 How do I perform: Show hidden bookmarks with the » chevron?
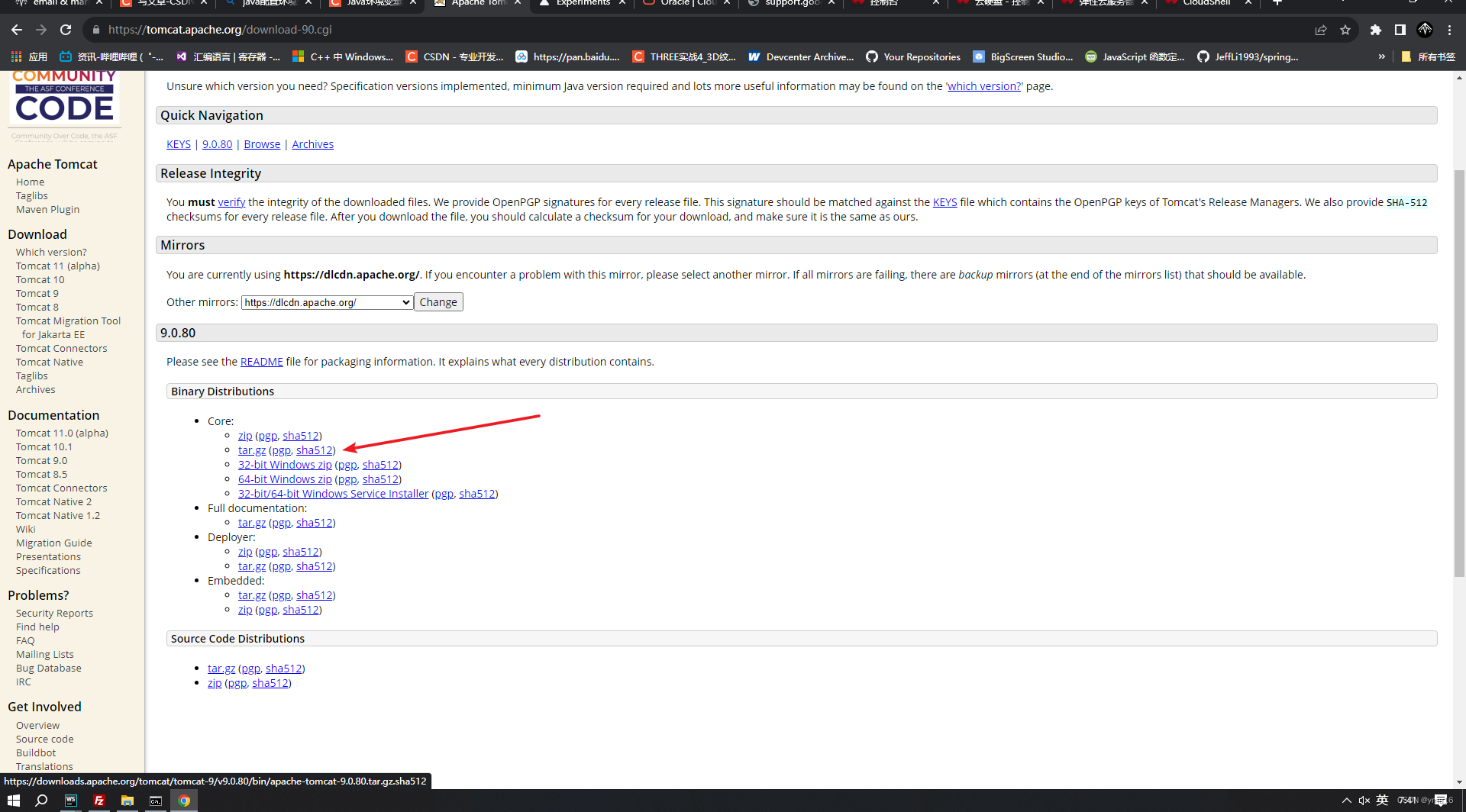click(x=1381, y=56)
